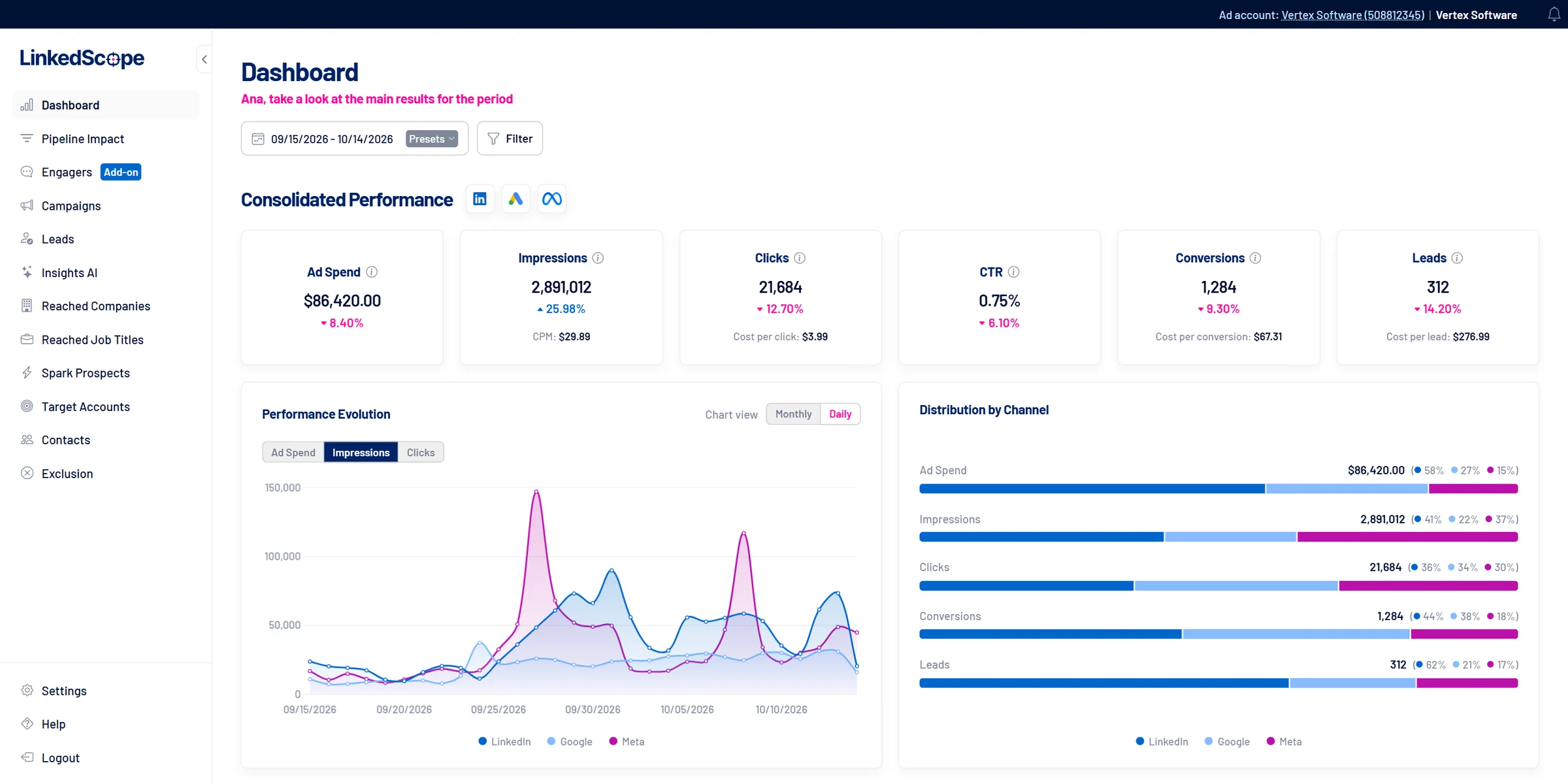The width and height of the screenshot is (1568, 784).
Task: Switch chart view to Monthly
Action: (793, 414)
